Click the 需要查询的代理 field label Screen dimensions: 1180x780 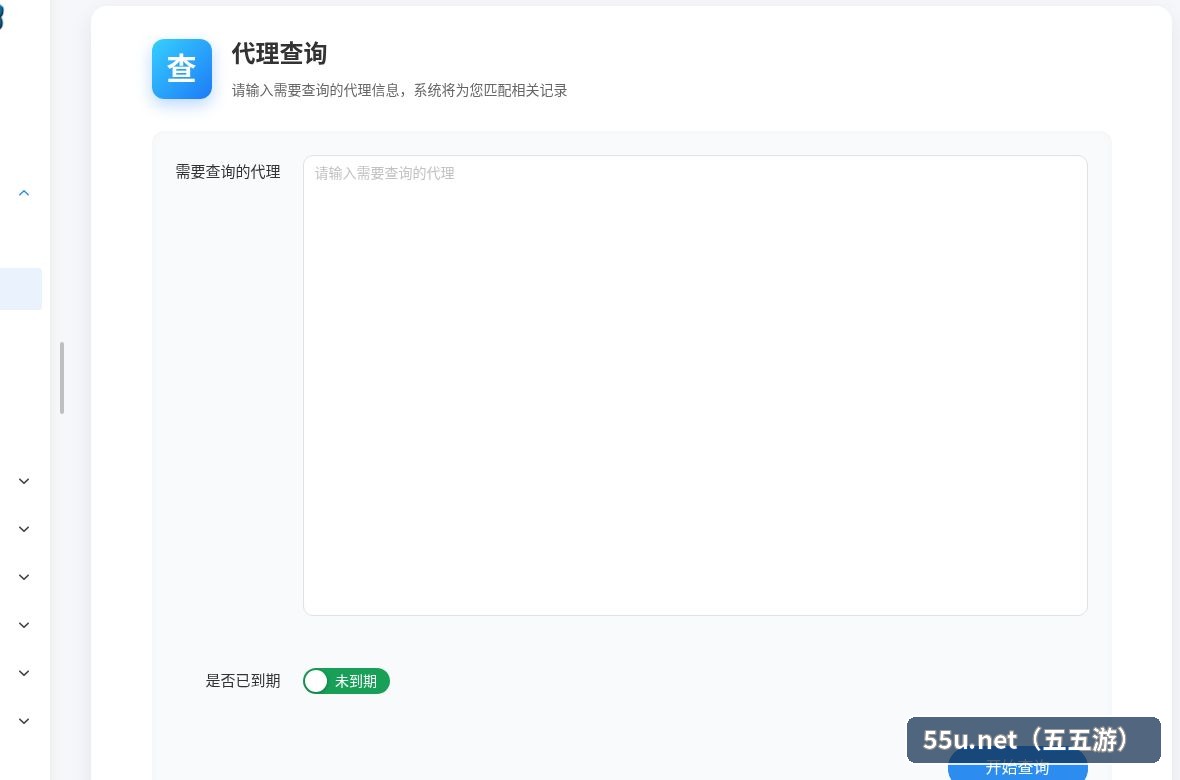228,172
